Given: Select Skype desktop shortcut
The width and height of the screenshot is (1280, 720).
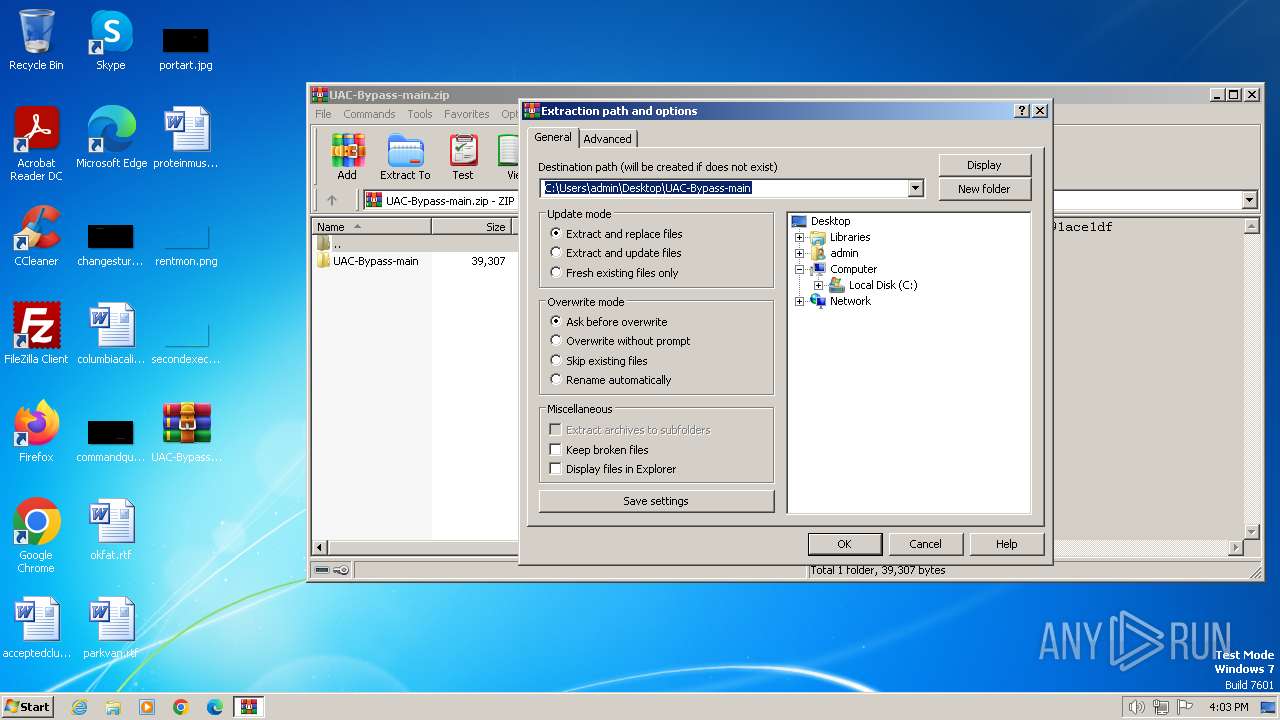Looking at the screenshot, I should point(110,40).
